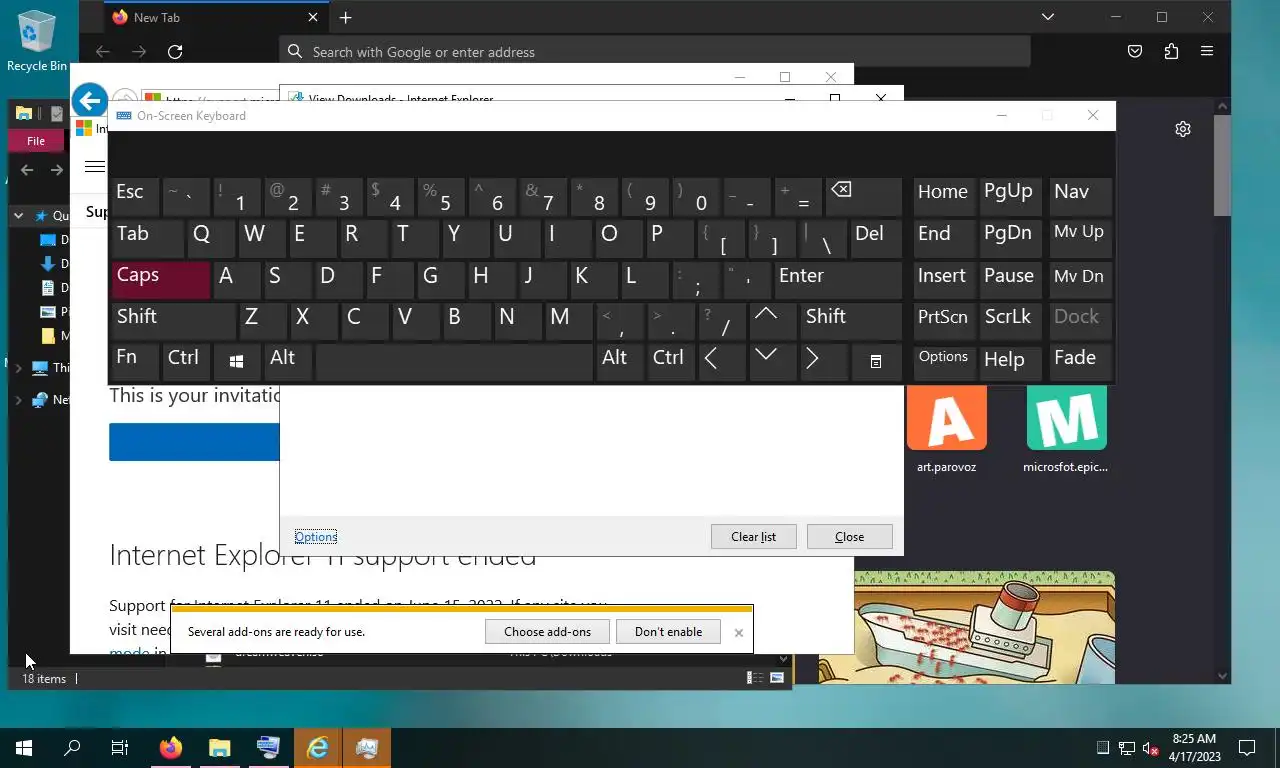This screenshot has height=768, width=1280.
Task: Open Firefox application hamburger menu
Action: [1207, 52]
